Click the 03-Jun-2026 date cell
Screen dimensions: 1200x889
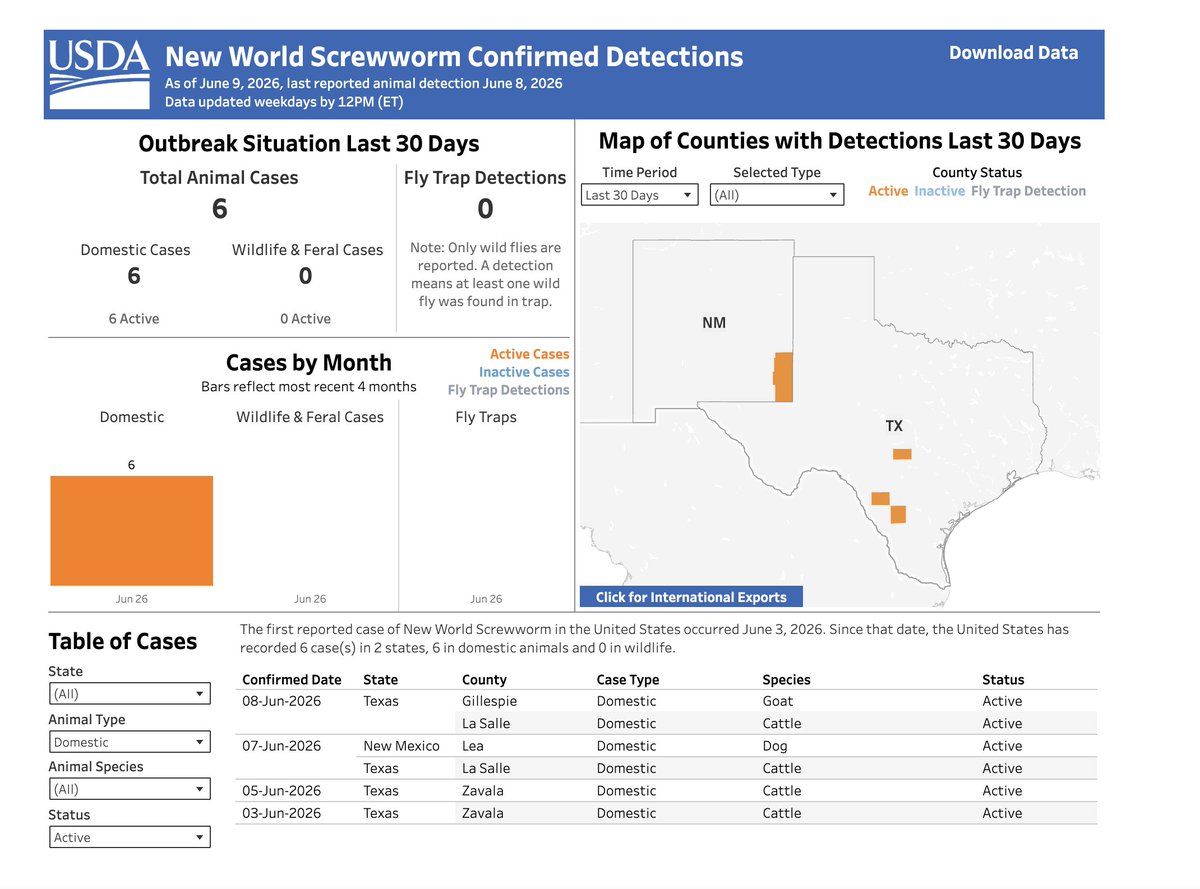tap(282, 813)
